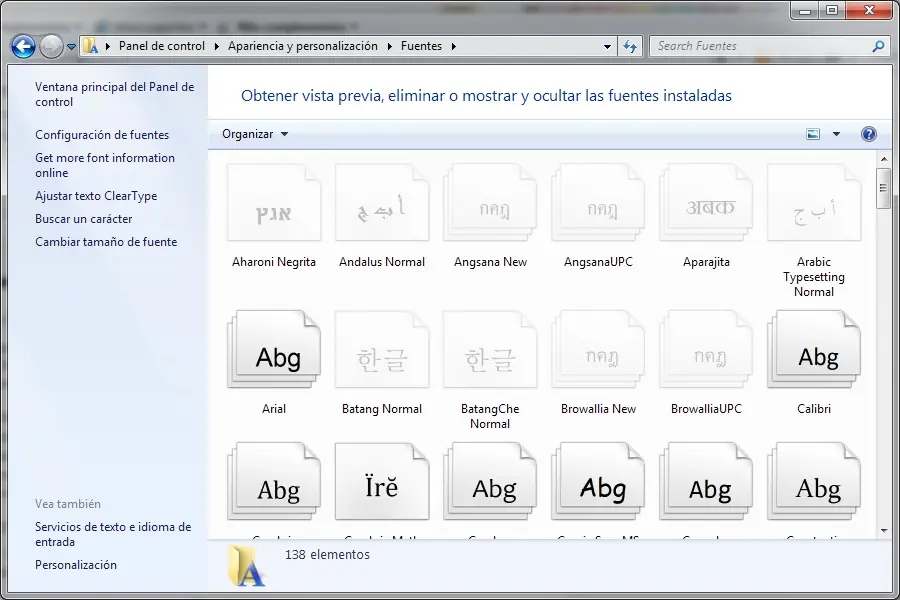
Task: Click the back navigation arrow button
Action: (23, 46)
